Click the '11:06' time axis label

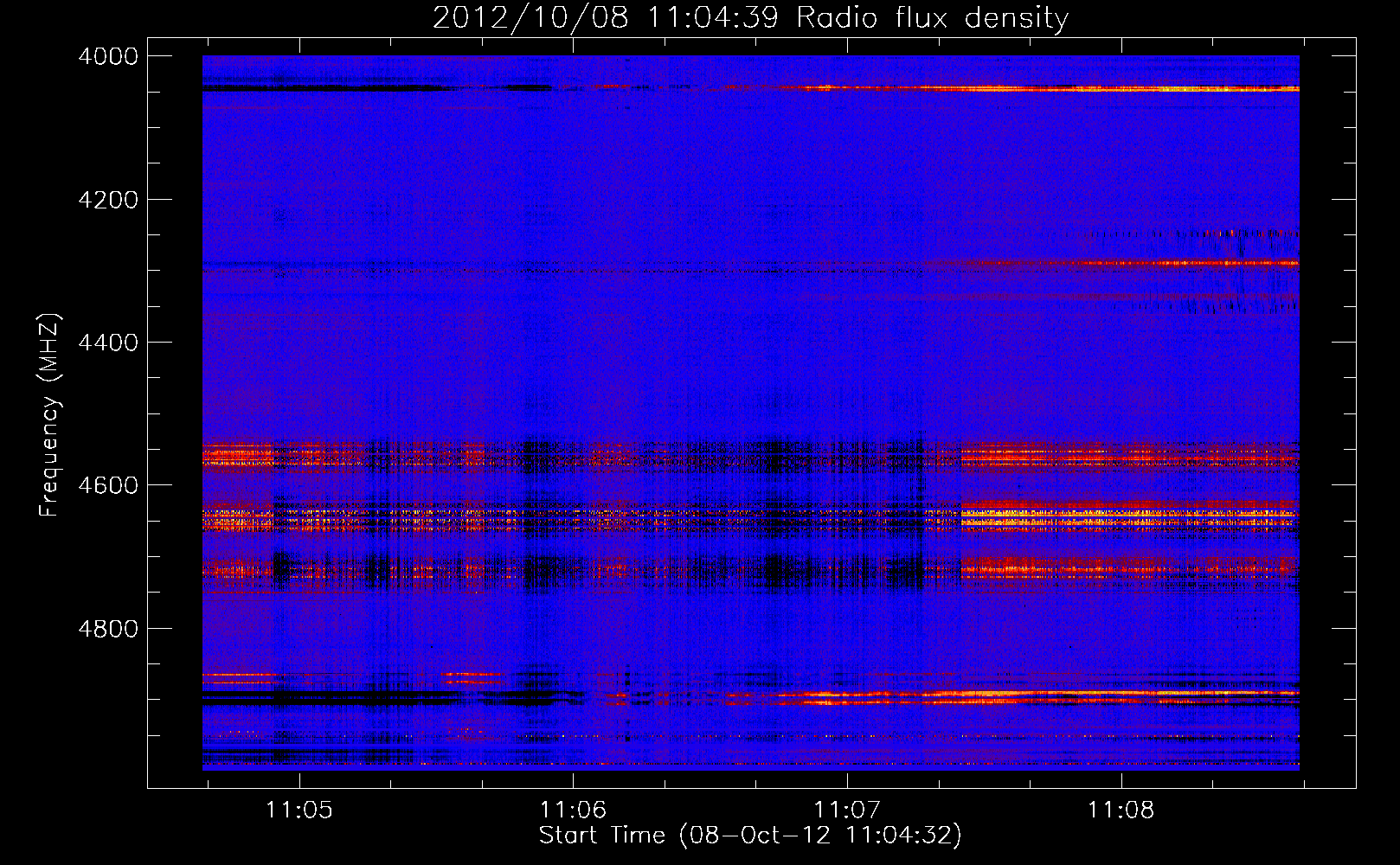(x=573, y=810)
